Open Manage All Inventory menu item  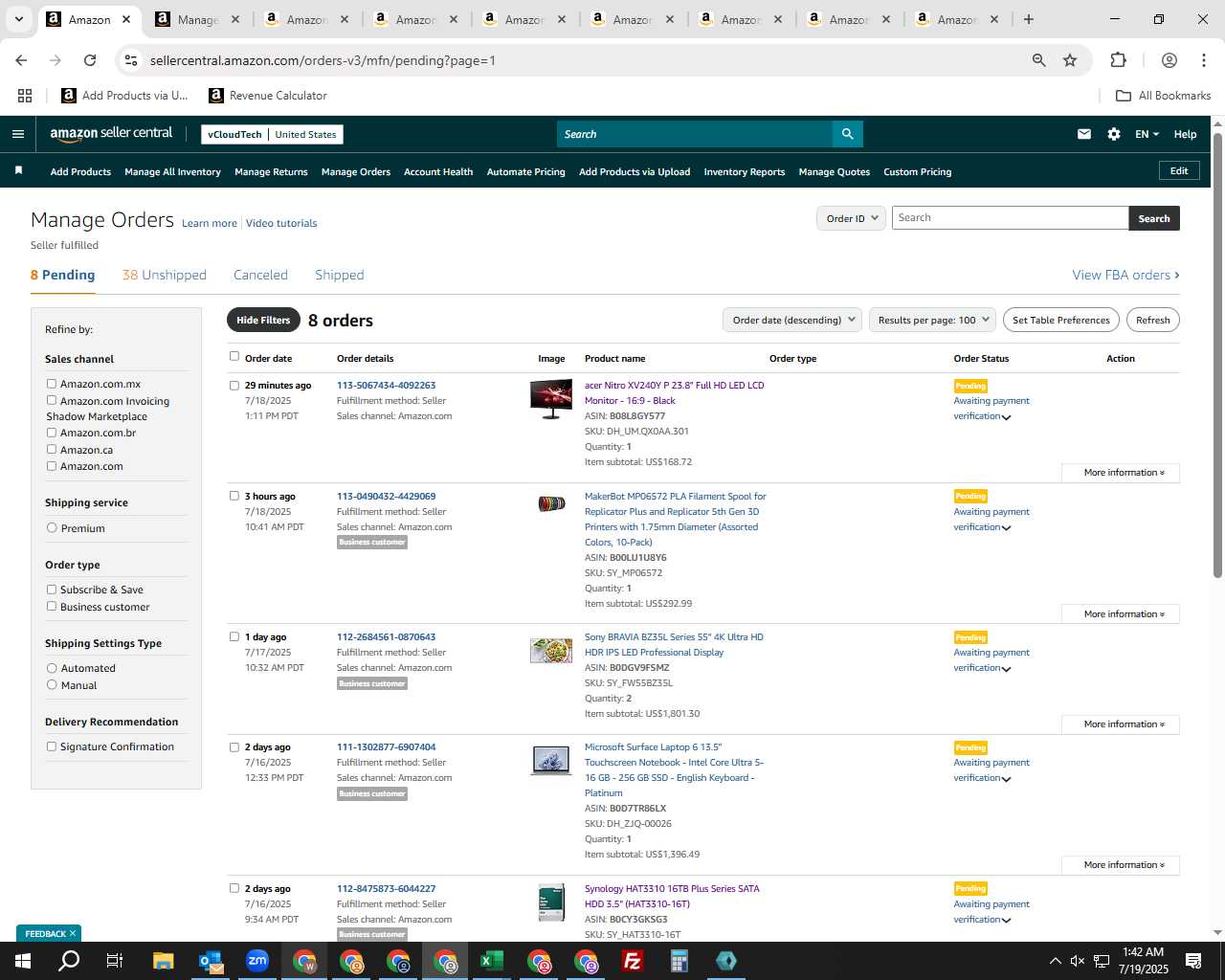tap(172, 172)
